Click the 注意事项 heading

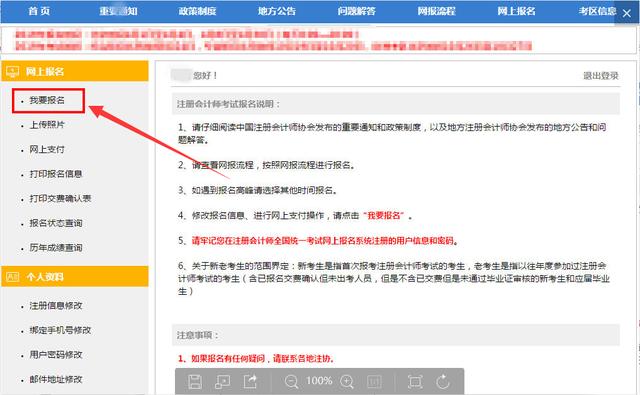(x=198, y=335)
